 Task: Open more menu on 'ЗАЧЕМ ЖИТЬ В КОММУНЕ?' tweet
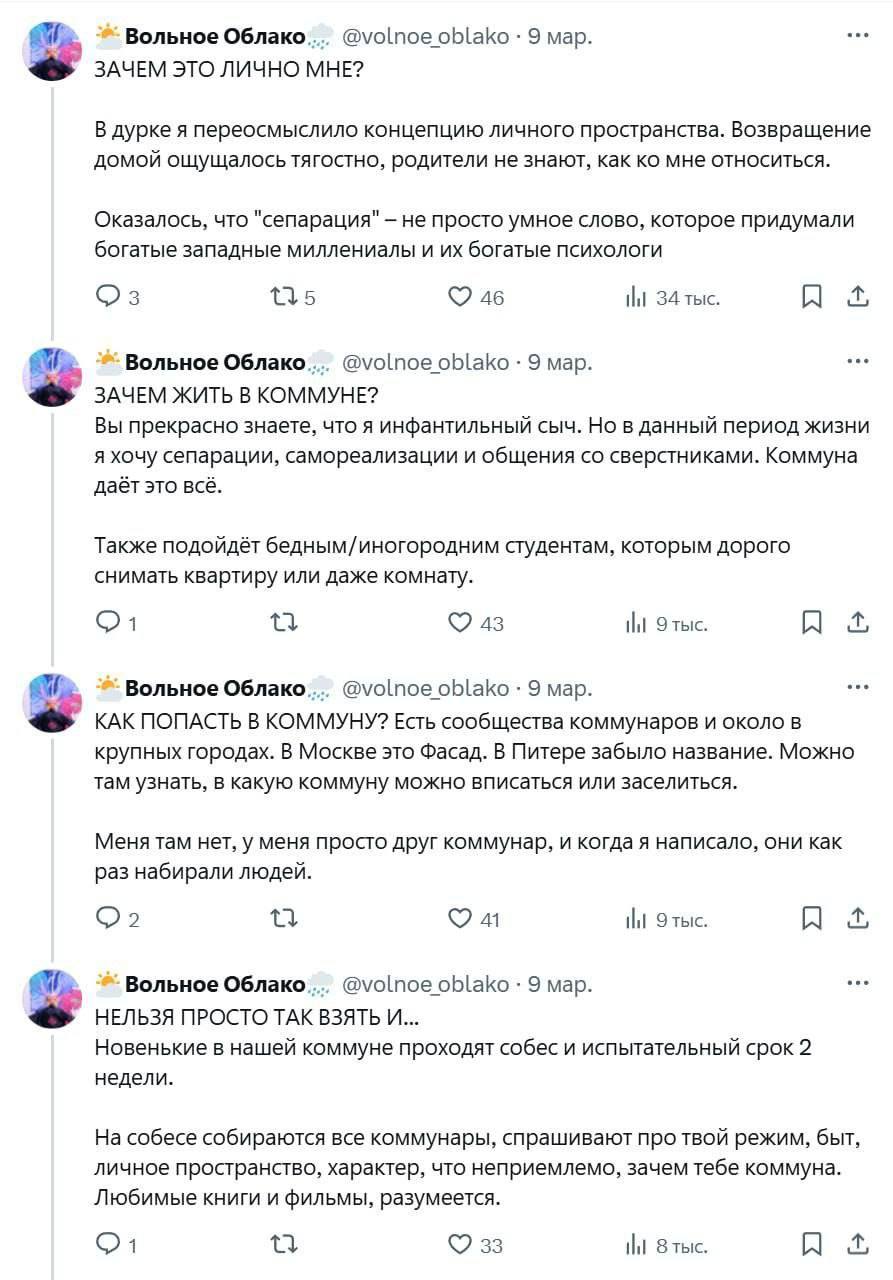[x=857, y=362]
